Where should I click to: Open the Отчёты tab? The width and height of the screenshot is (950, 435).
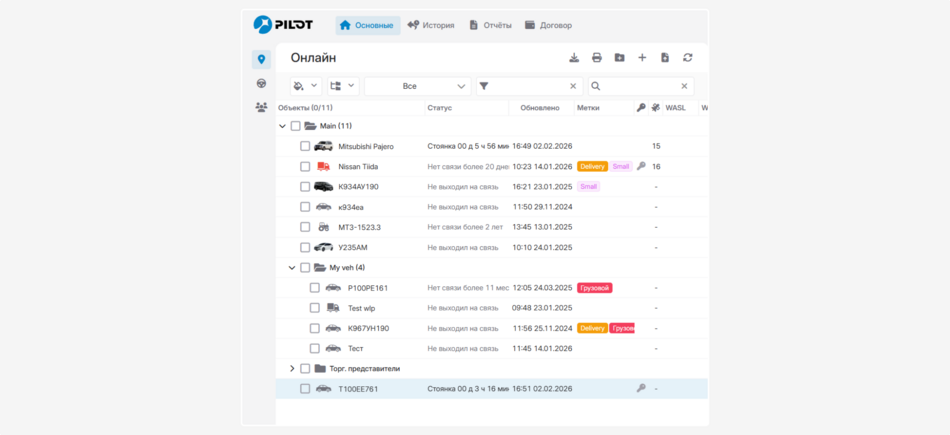490,25
